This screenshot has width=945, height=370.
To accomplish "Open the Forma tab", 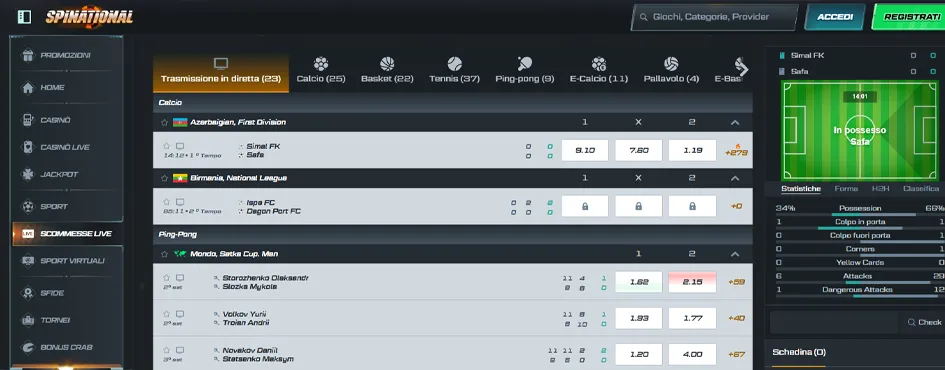I will click(x=846, y=189).
